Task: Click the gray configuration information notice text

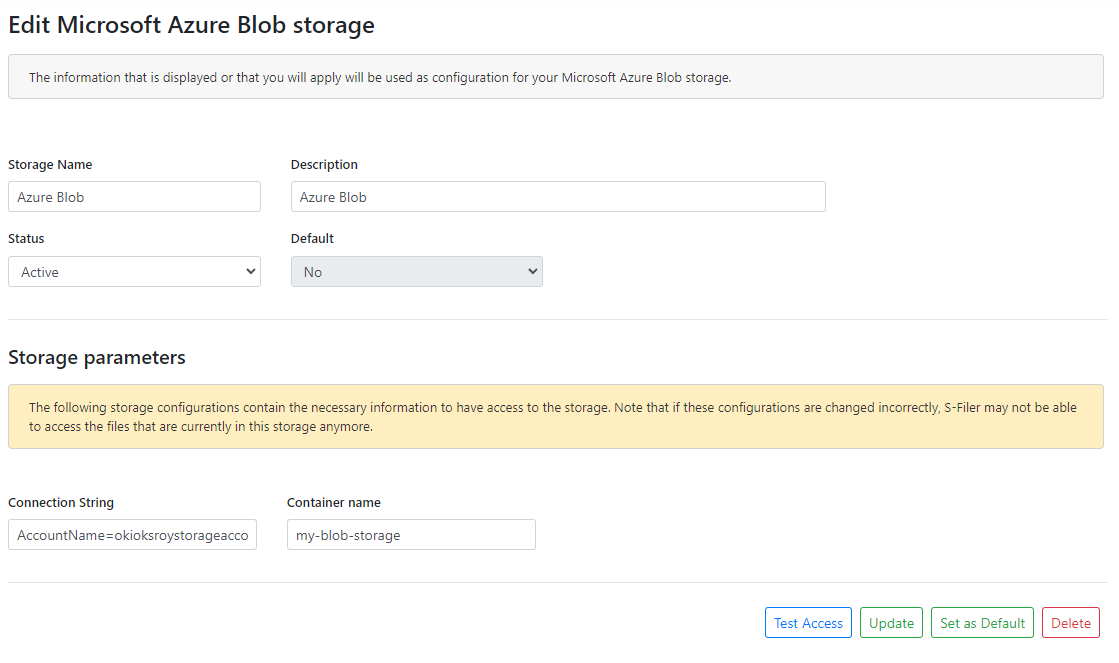Action: [x=380, y=77]
